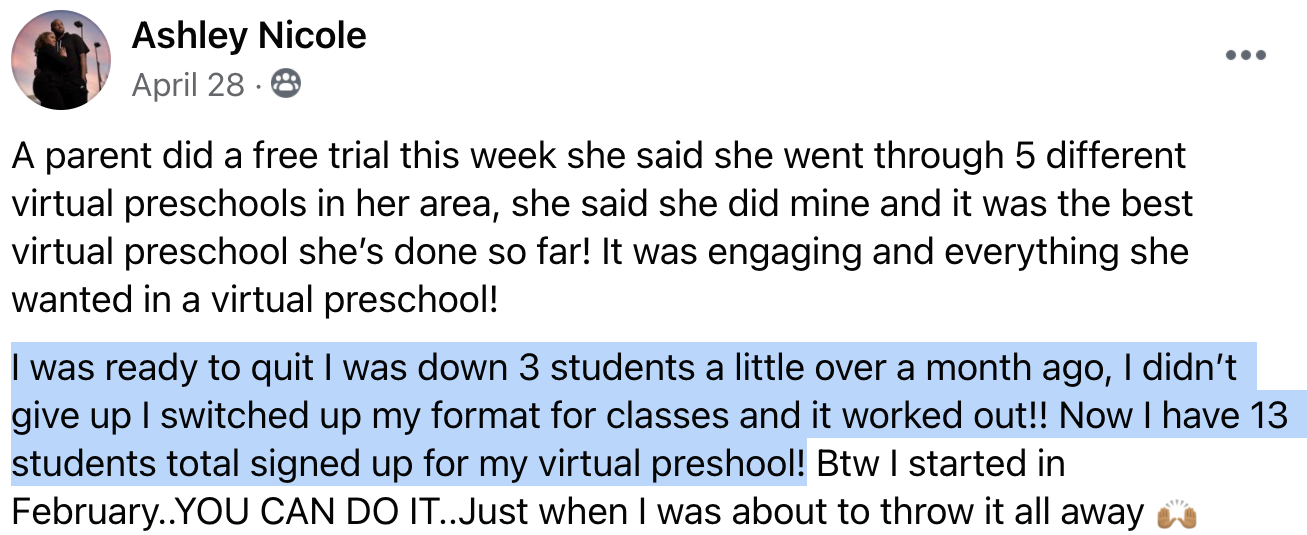Open Ashley Nicole's profile picture
Image resolution: width=1307 pixels, height=535 pixels.
tap(61, 60)
